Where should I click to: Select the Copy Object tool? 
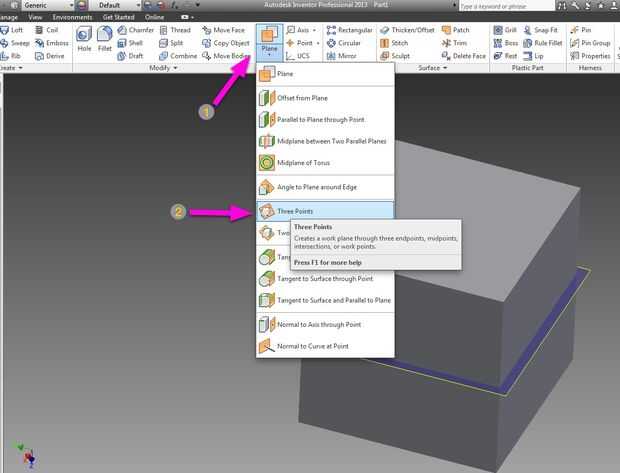click(226, 43)
